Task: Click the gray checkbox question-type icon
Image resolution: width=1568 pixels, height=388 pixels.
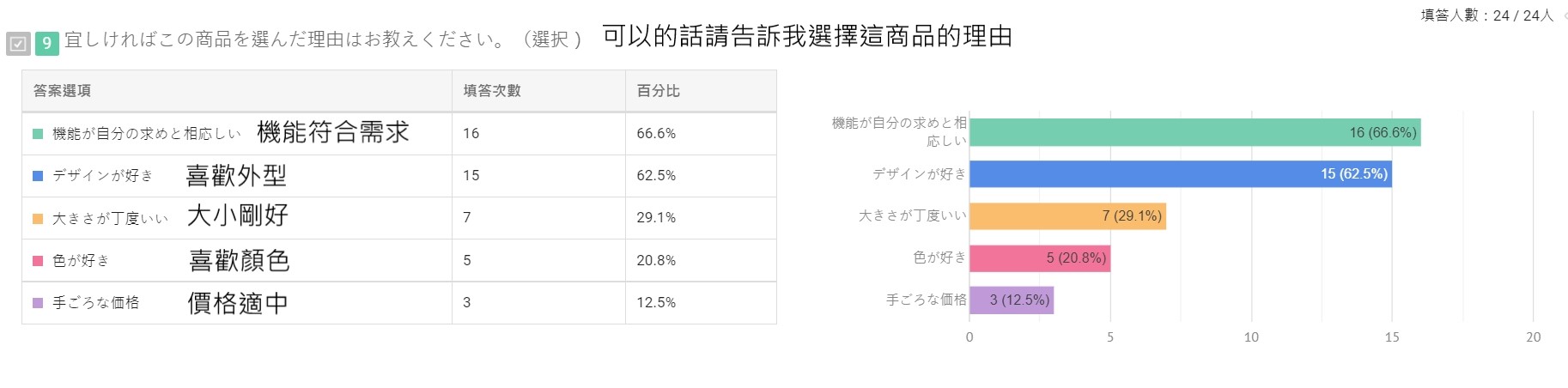Action: pos(18,43)
